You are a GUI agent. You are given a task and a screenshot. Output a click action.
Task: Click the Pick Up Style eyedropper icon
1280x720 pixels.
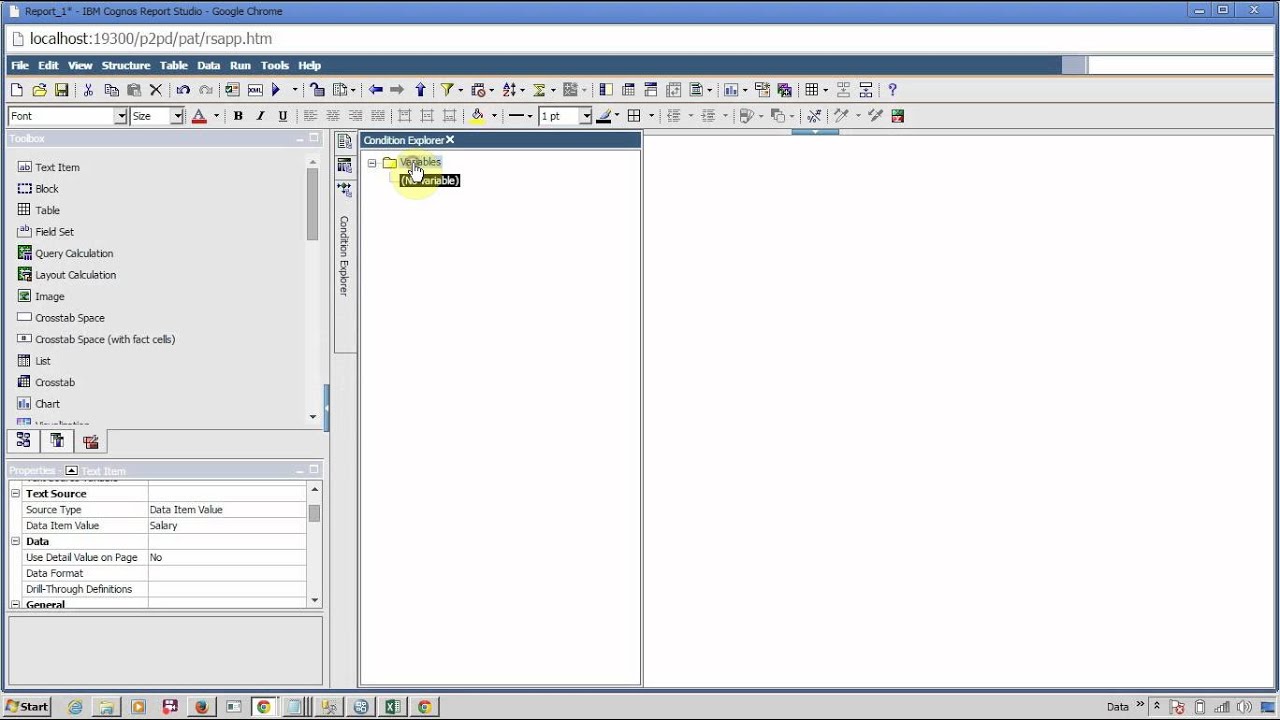[x=841, y=116]
